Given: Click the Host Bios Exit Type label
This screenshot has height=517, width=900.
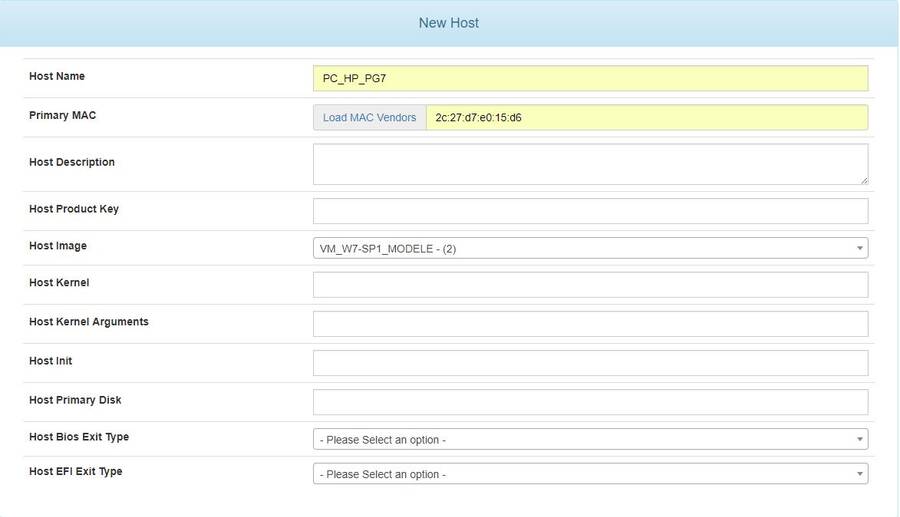Looking at the screenshot, I should click(x=79, y=437).
